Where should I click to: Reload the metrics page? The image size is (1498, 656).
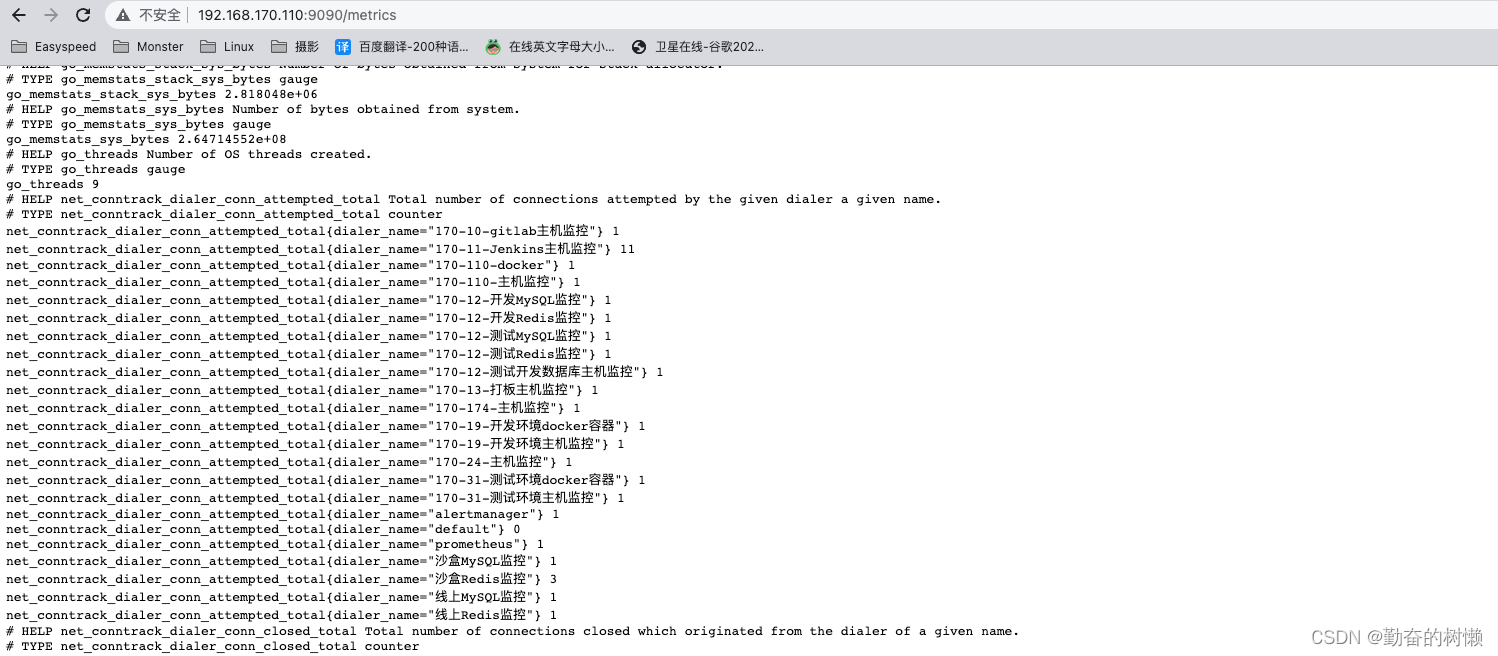[x=83, y=15]
